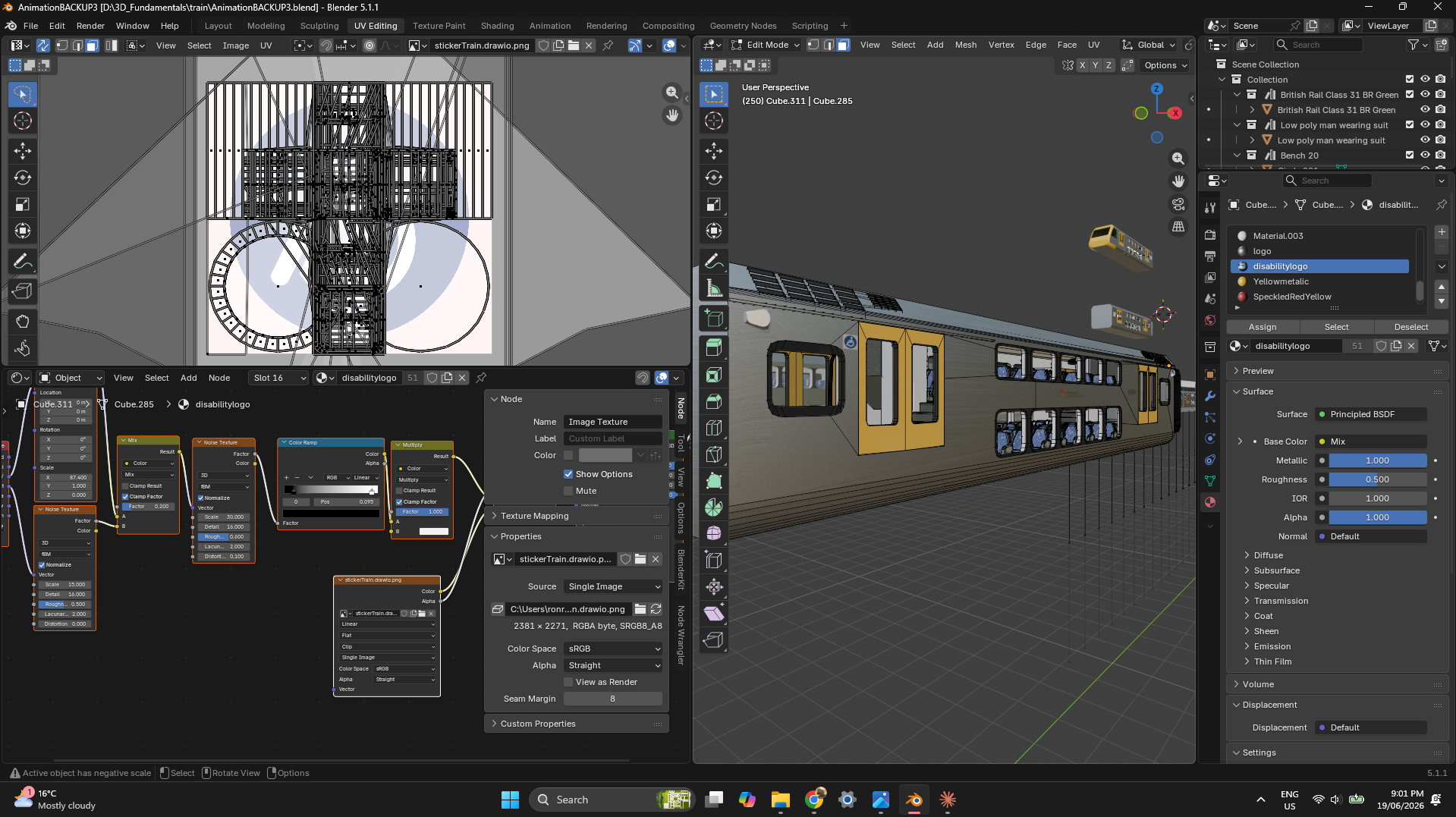
Task: Select the Move tool in 3D viewport
Action: pyautogui.click(x=714, y=151)
